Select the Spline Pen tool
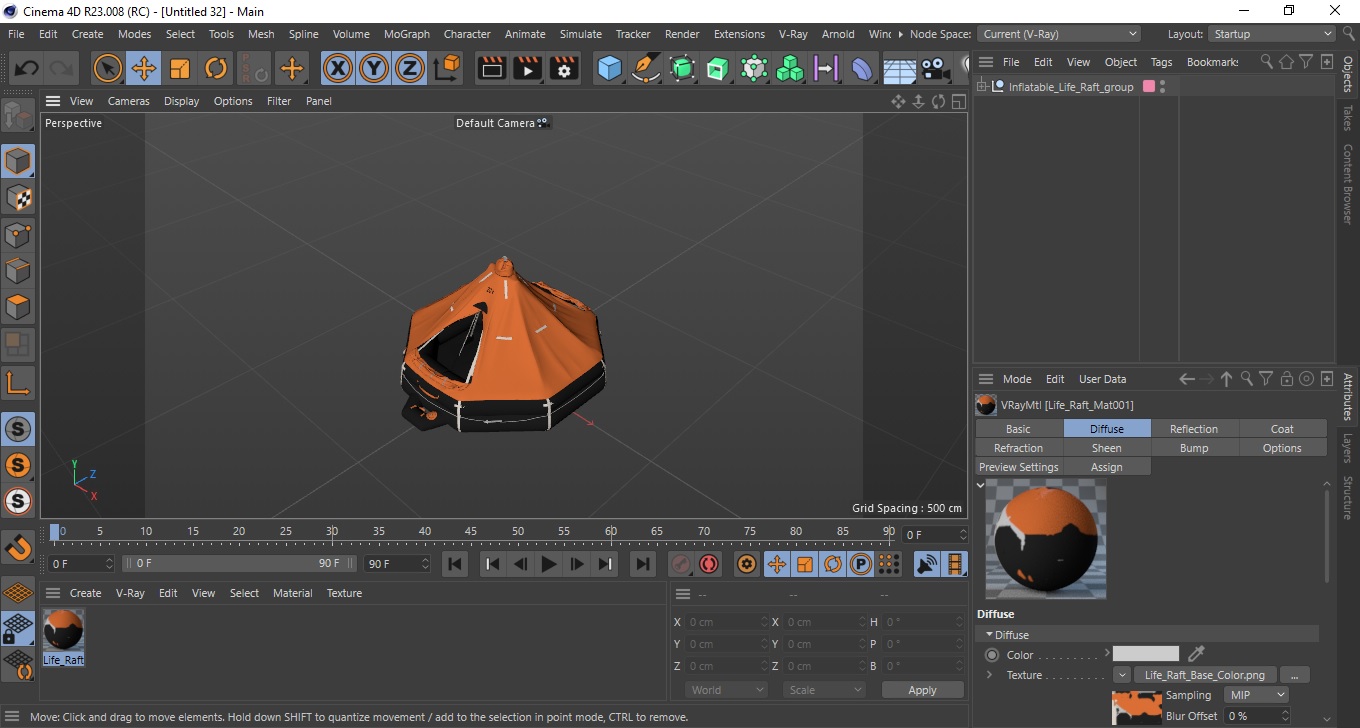Screen dimensions: 1360x728 [x=646, y=68]
